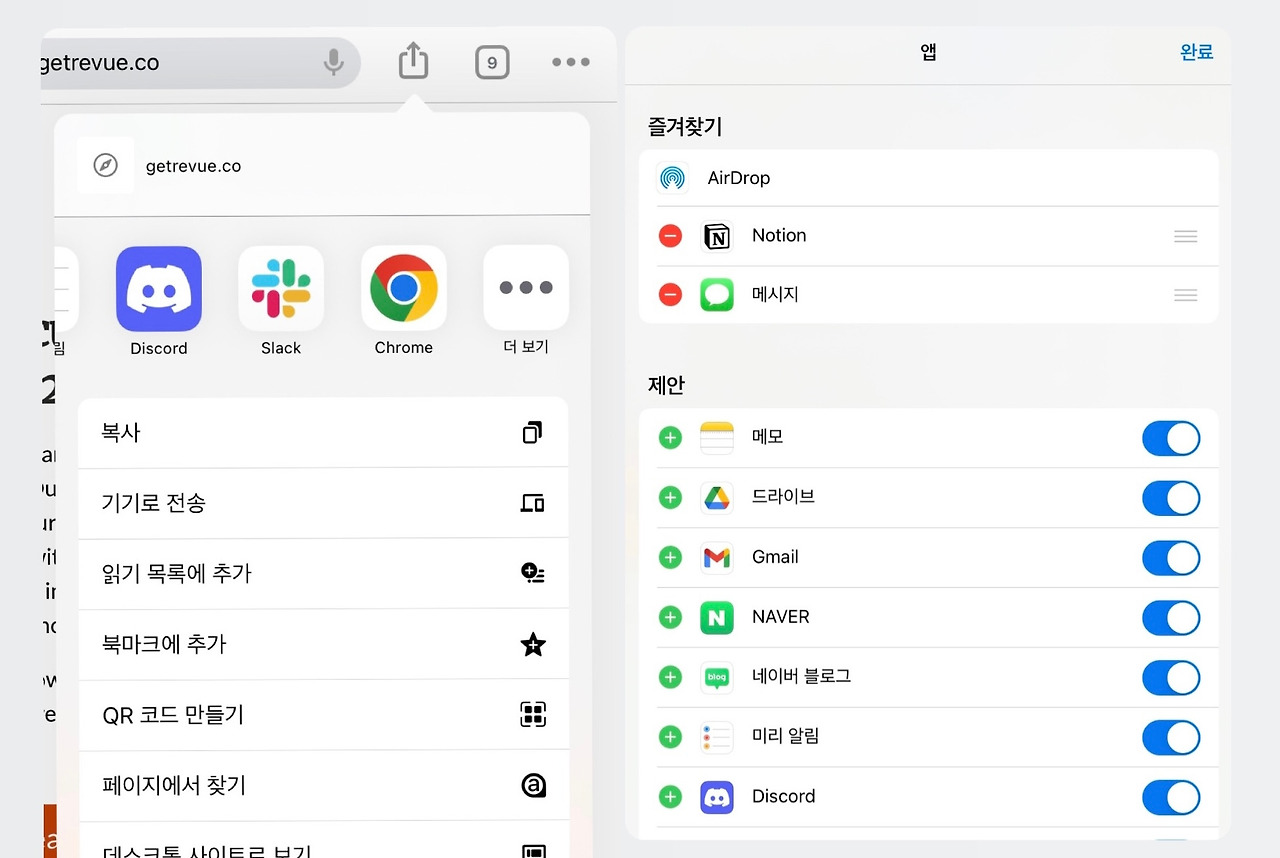Remove 메시지 from favorites
Viewport: 1280px width, 858px height.
pyautogui.click(x=670, y=295)
